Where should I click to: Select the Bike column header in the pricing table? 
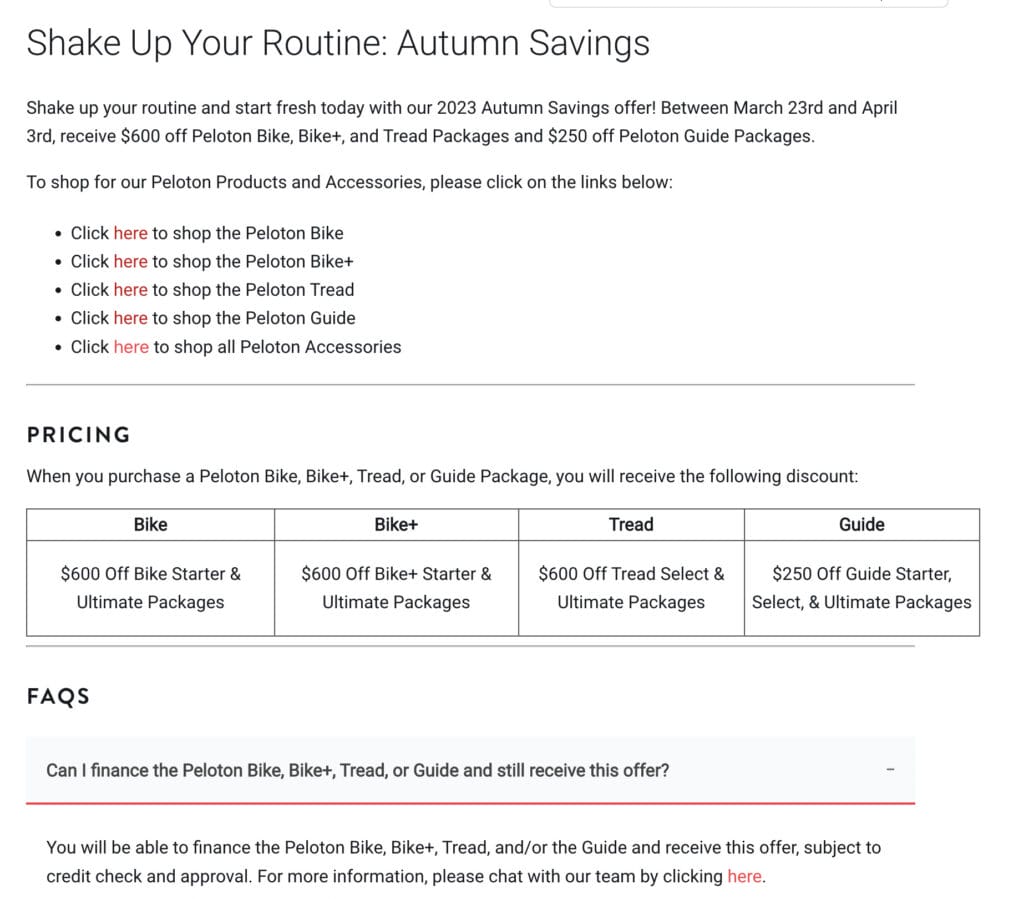150,525
